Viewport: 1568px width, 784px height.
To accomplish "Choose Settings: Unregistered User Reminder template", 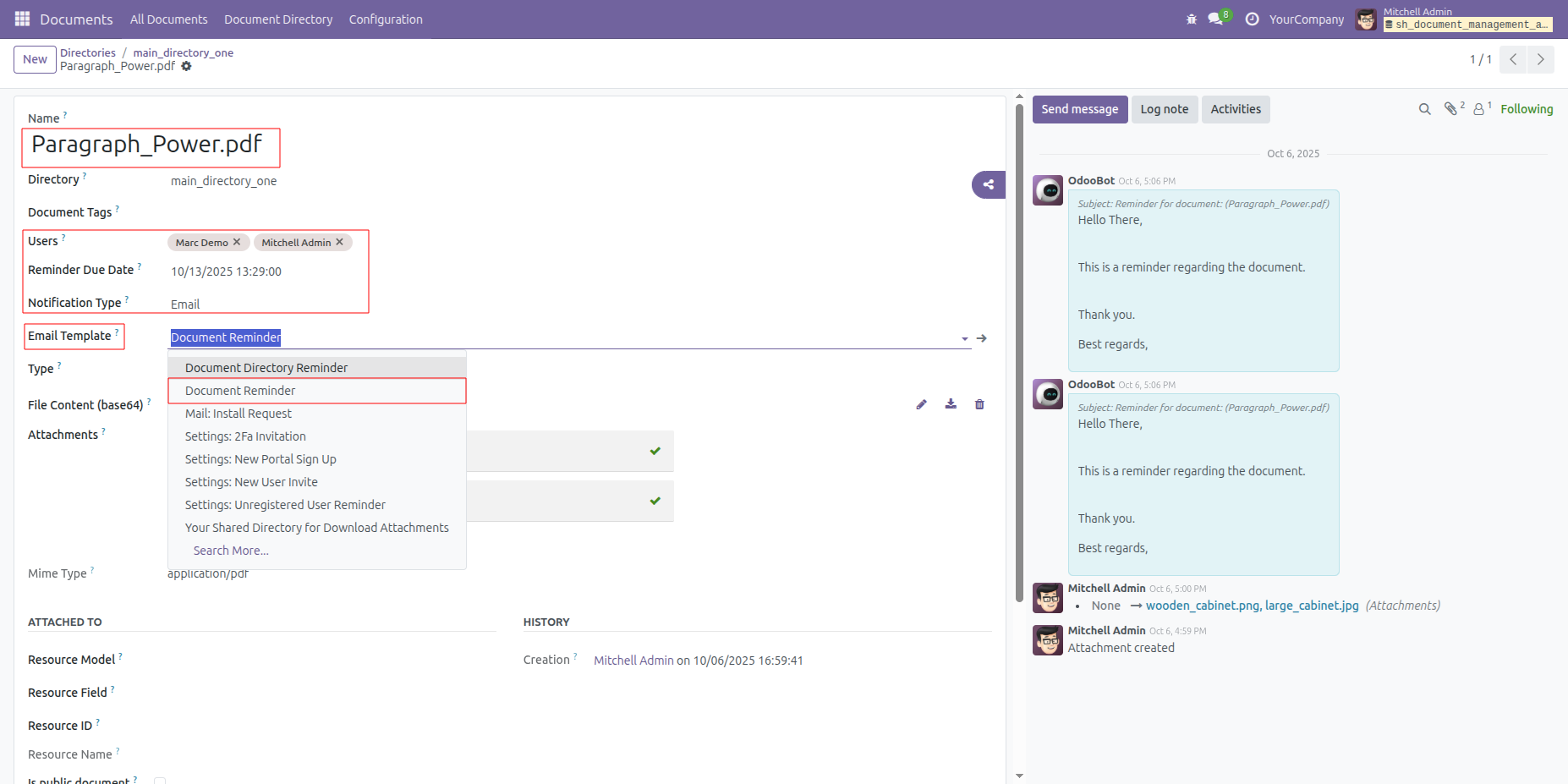I will coord(317,505).
